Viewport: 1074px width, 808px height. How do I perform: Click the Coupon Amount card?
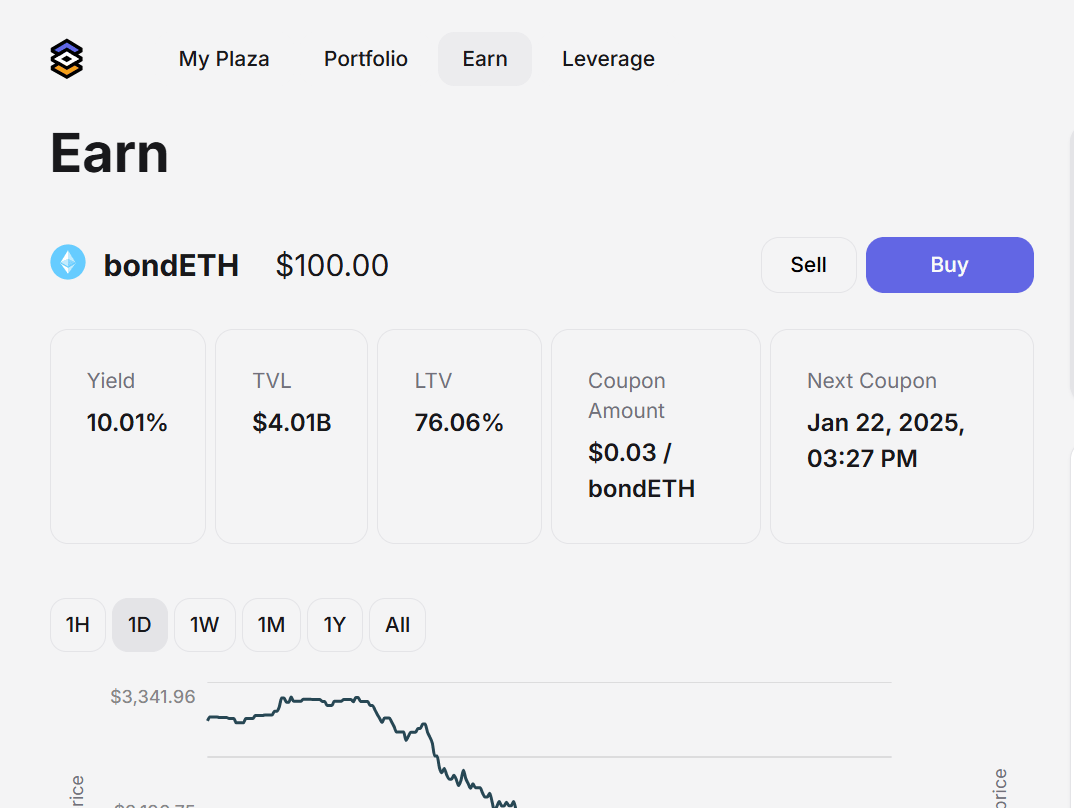click(x=655, y=436)
